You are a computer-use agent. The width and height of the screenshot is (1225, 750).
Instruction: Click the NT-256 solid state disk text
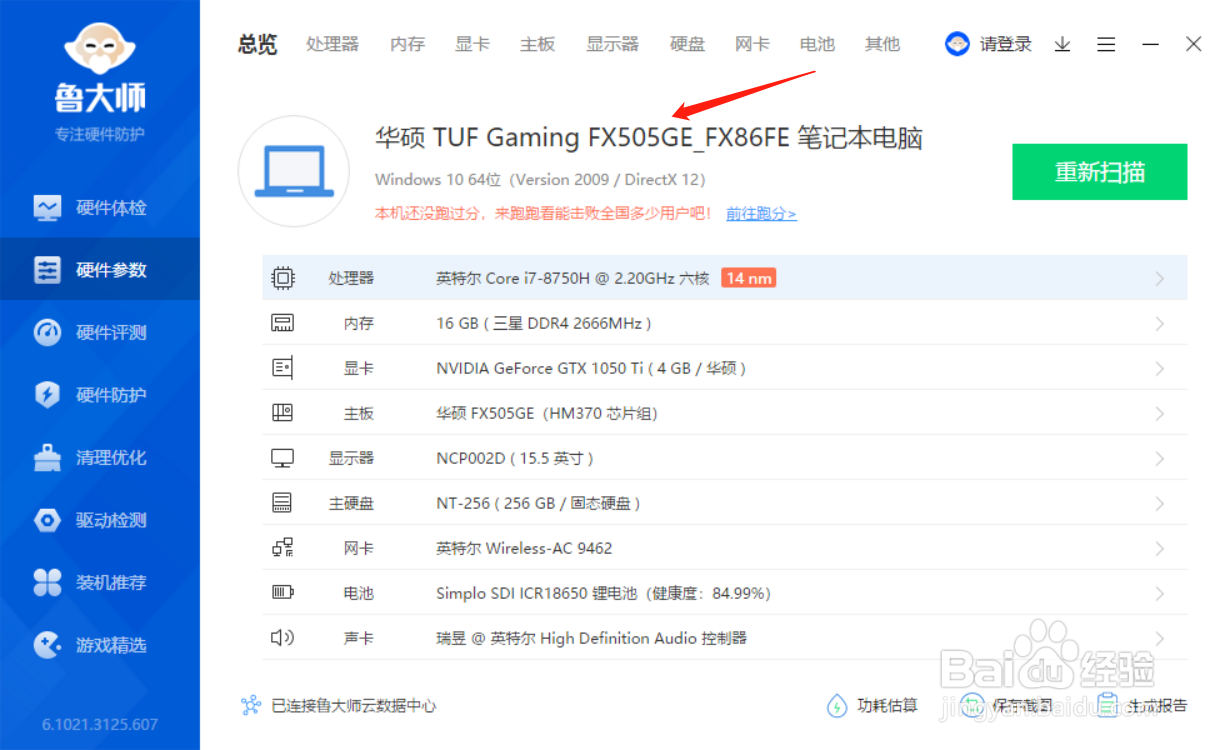click(x=538, y=503)
